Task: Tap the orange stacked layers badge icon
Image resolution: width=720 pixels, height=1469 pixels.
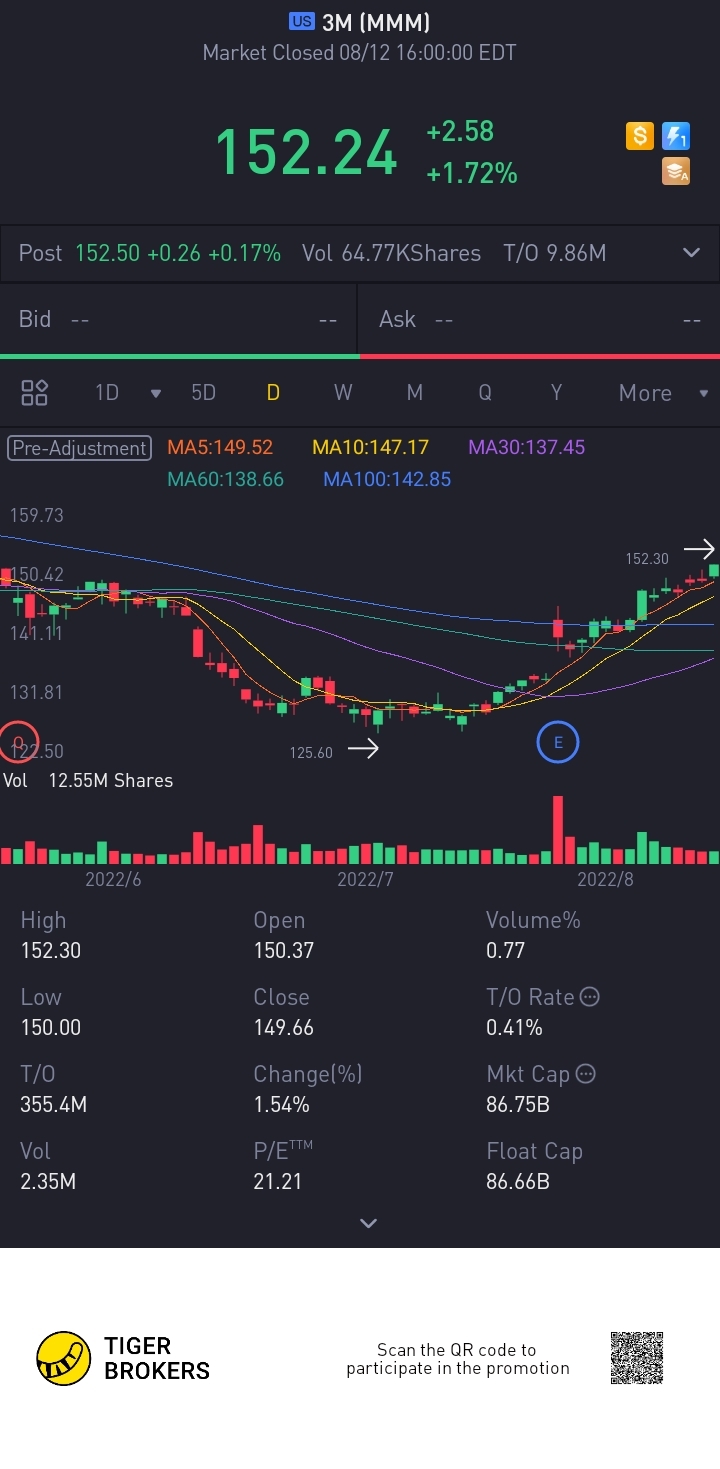Action: [x=676, y=172]
